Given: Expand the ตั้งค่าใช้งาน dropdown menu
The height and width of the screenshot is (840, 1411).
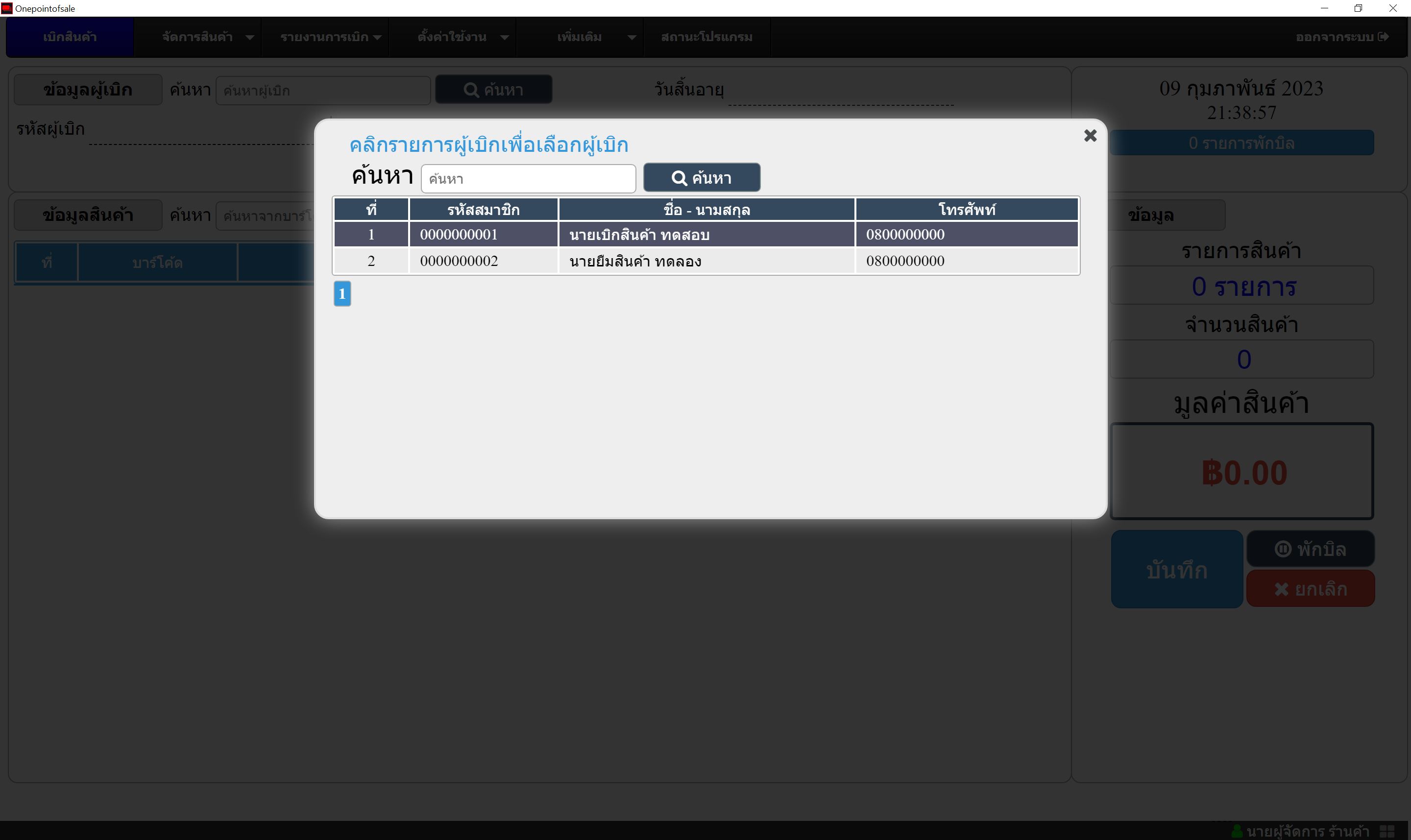Looking at the screenshot, I should (x=452, y=37).
